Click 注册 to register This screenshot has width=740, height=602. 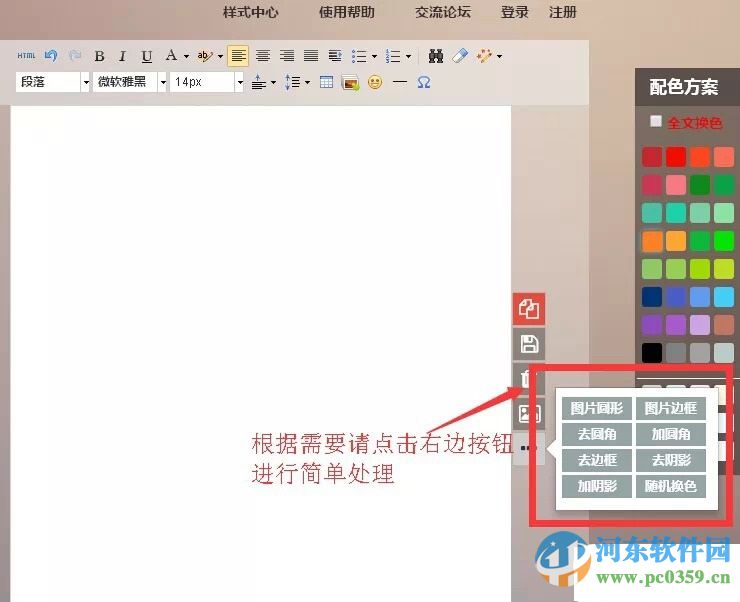(x=563, y=12)
